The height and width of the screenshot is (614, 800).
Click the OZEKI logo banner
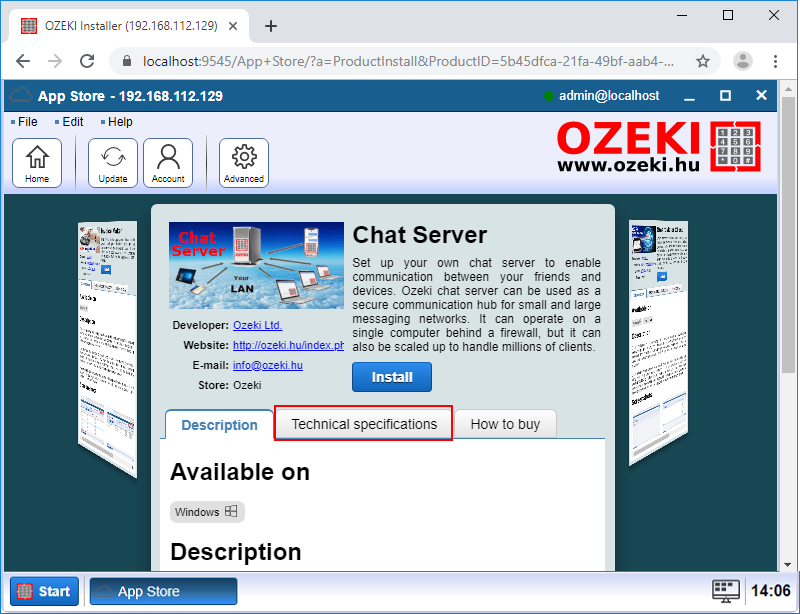(659, 146)
